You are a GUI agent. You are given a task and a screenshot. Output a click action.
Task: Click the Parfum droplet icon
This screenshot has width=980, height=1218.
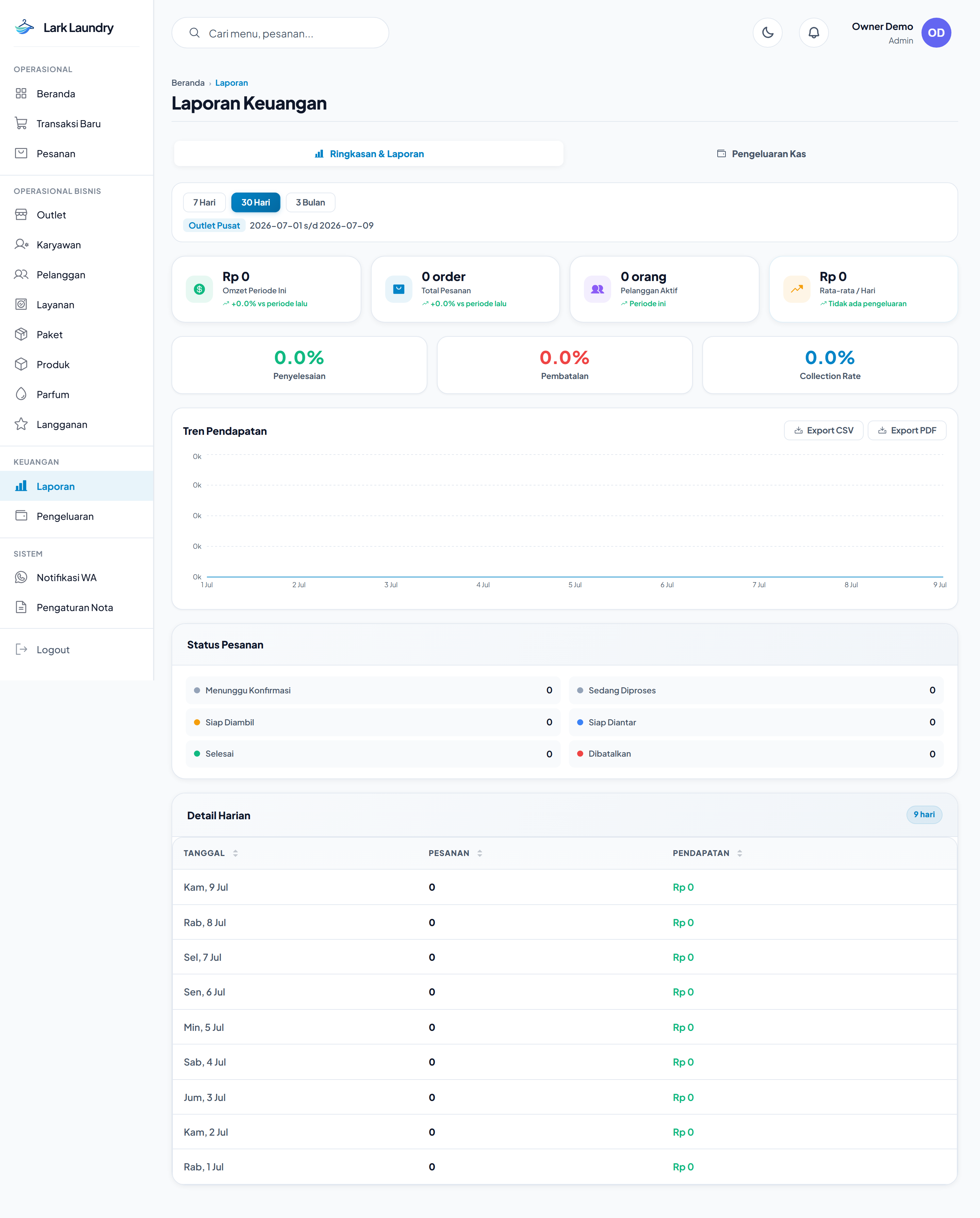point(21,394)
